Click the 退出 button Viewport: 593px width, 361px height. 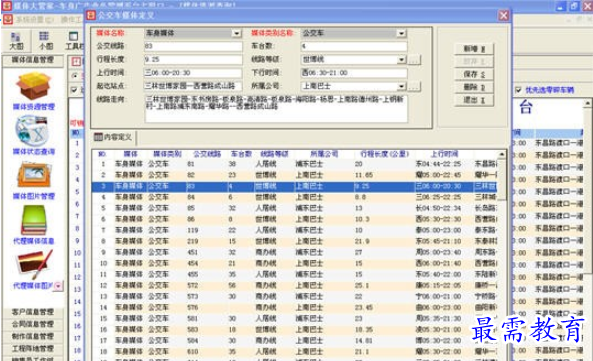click(x=474, y=100)
